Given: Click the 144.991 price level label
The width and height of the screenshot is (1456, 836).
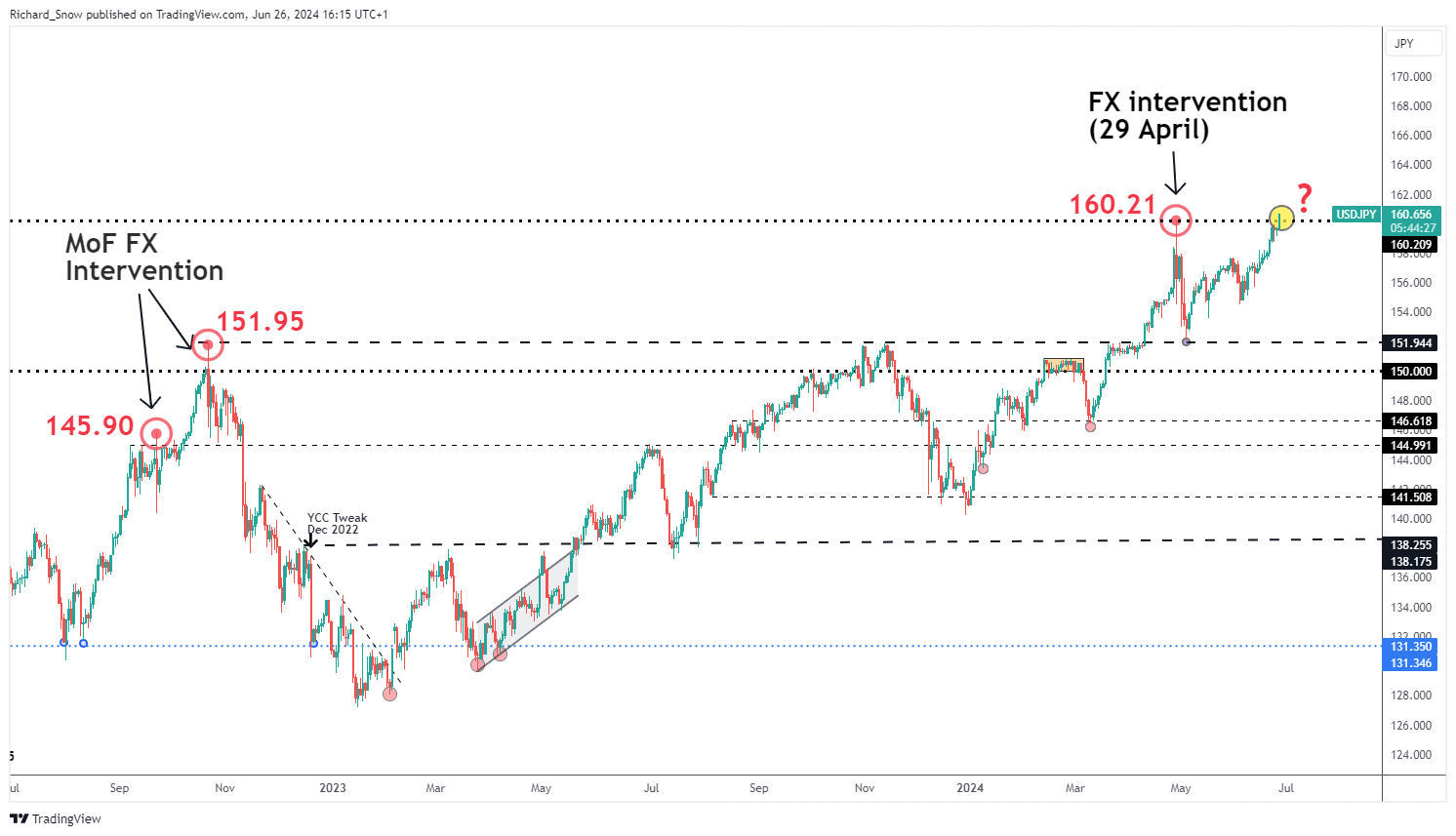Looking at the screenshot, I should (1411, 446).
